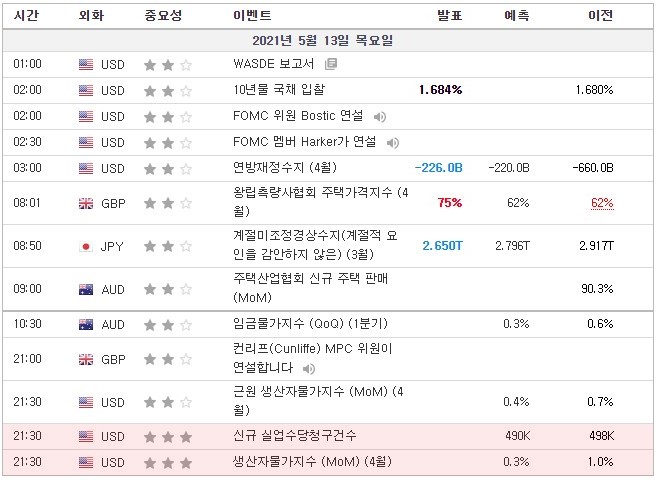
Task: Click the 발표 column header
Action: [449, 16]
